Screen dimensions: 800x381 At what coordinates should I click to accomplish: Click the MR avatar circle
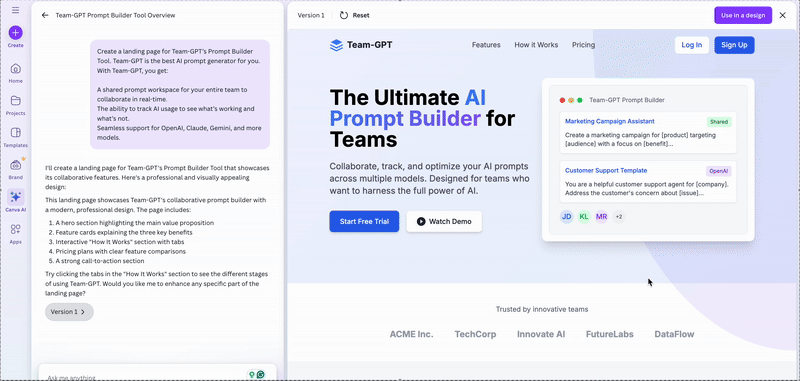[602, 217]
